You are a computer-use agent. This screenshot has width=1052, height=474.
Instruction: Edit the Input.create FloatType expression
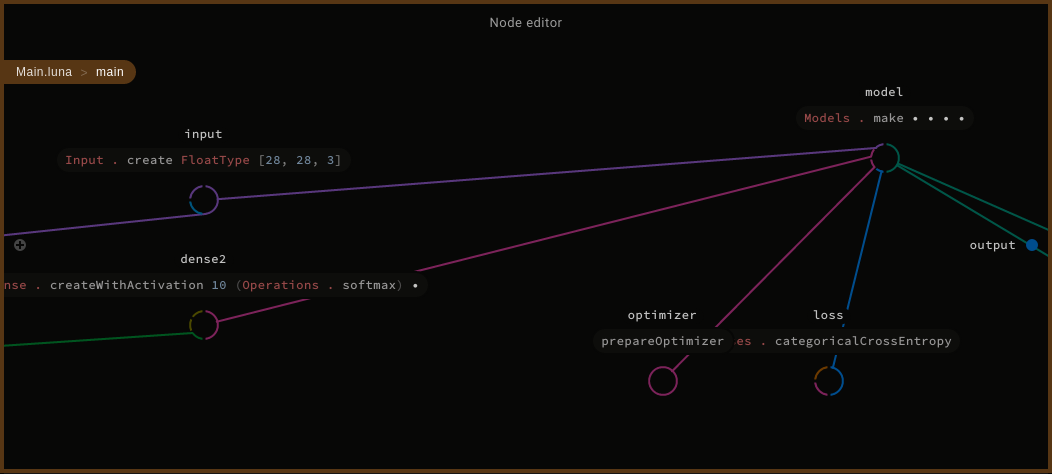coord(203,160)
